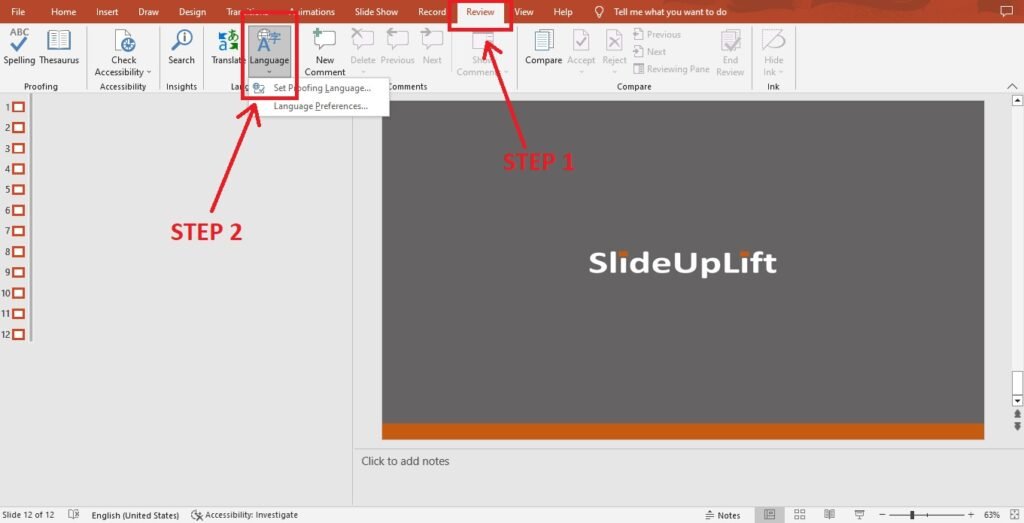The height and width of the screenshot is (523, 1024).
Task: Open the comments pane icon at top right
Action: pos(1006,12)
